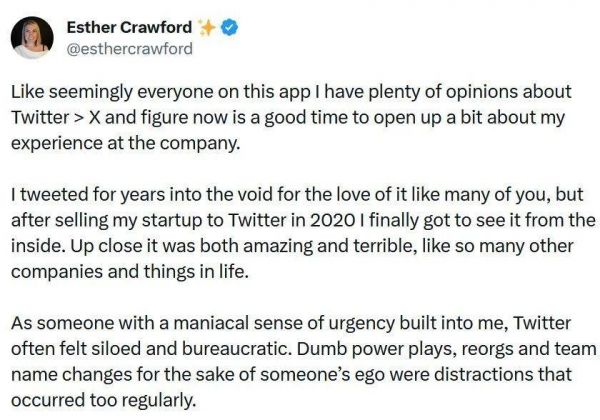Viewport: 600px width, 420px height.
Task: Click the paragraph starting 'I tweeted for years'
Action: (x=300, y=232)
